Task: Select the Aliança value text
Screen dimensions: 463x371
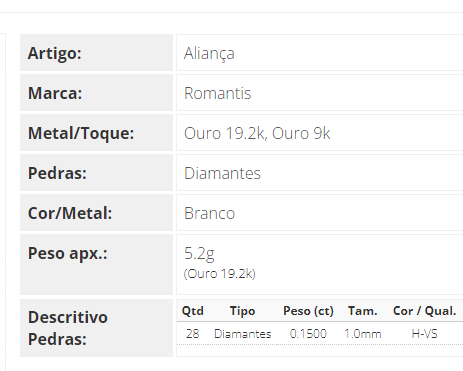Action: click(209, 54)
